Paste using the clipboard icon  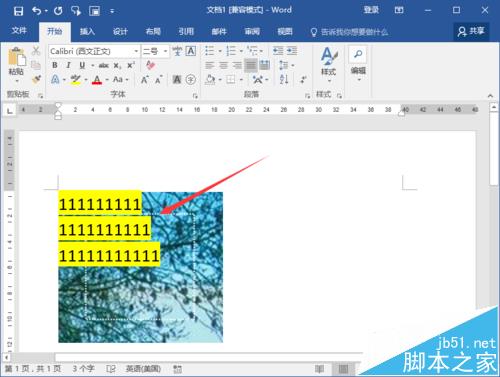[17, 57]
